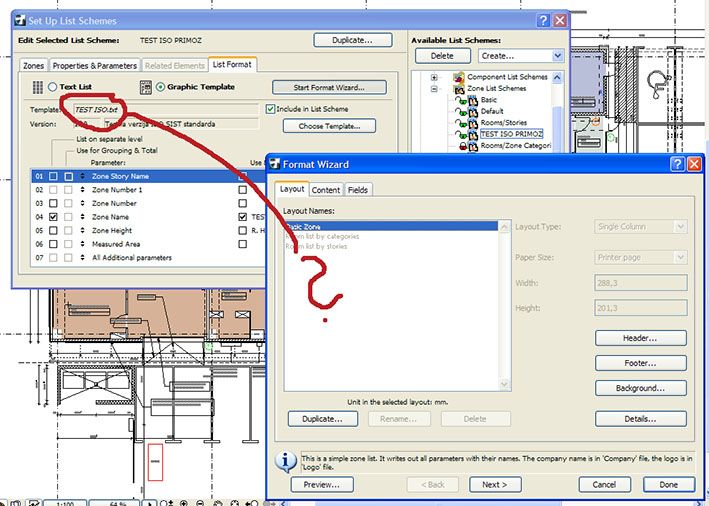This screenshot has height=506, width=709.
Task: Select TEST ISO PRIMOZ list scheme
Action: (x=511, y=134)
